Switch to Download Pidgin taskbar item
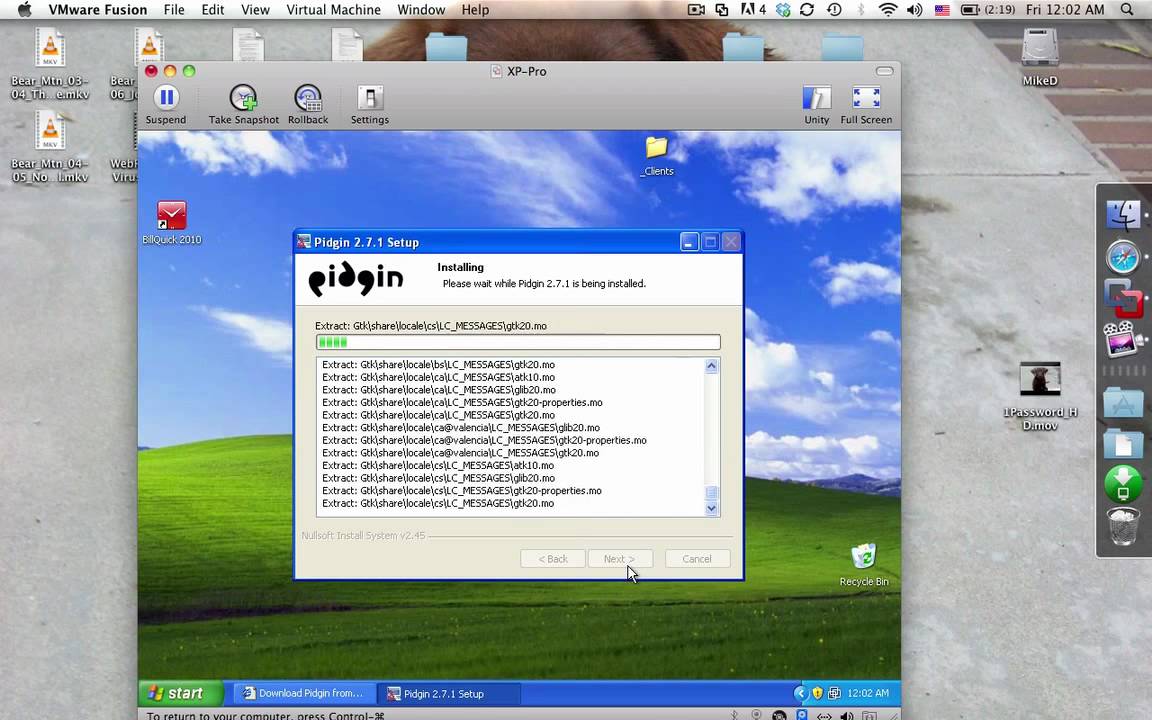Image resolution: width=1152 pixels, height=720 pixels. [x=305, y=693]
